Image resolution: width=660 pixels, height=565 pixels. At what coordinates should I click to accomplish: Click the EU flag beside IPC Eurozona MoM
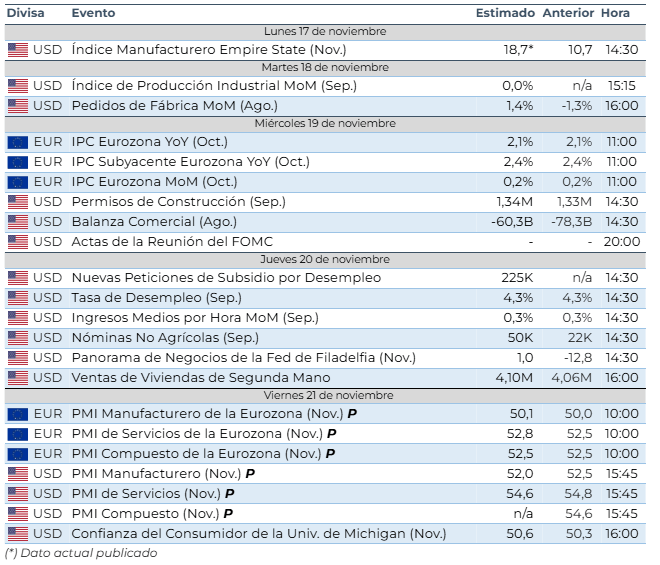[18, 181]
